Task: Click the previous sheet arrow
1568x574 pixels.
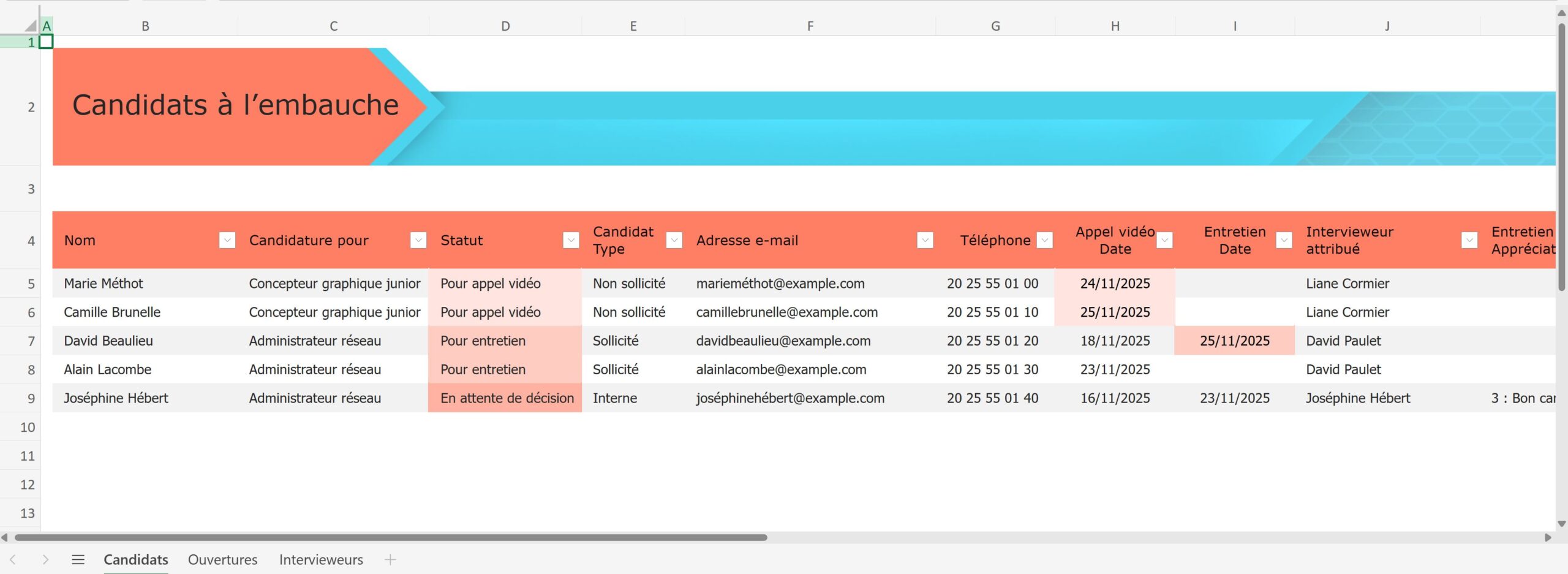Action: point(13,559)
